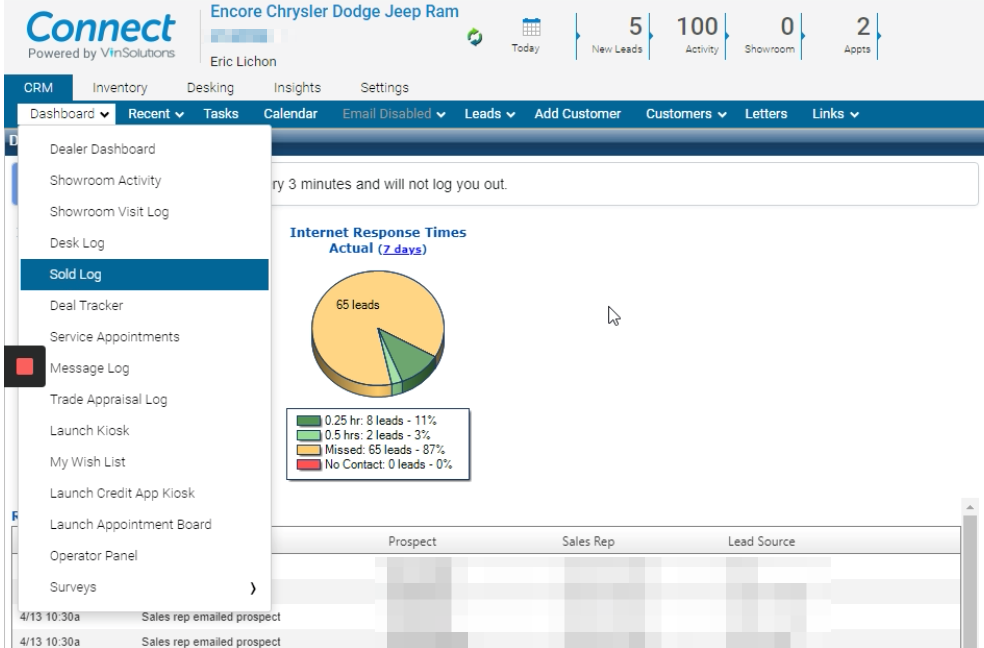Image resolution: width=984 pixels, height=648 pixels.
Task: Click the Prospect column header
Action: click(x=412, y=541)
